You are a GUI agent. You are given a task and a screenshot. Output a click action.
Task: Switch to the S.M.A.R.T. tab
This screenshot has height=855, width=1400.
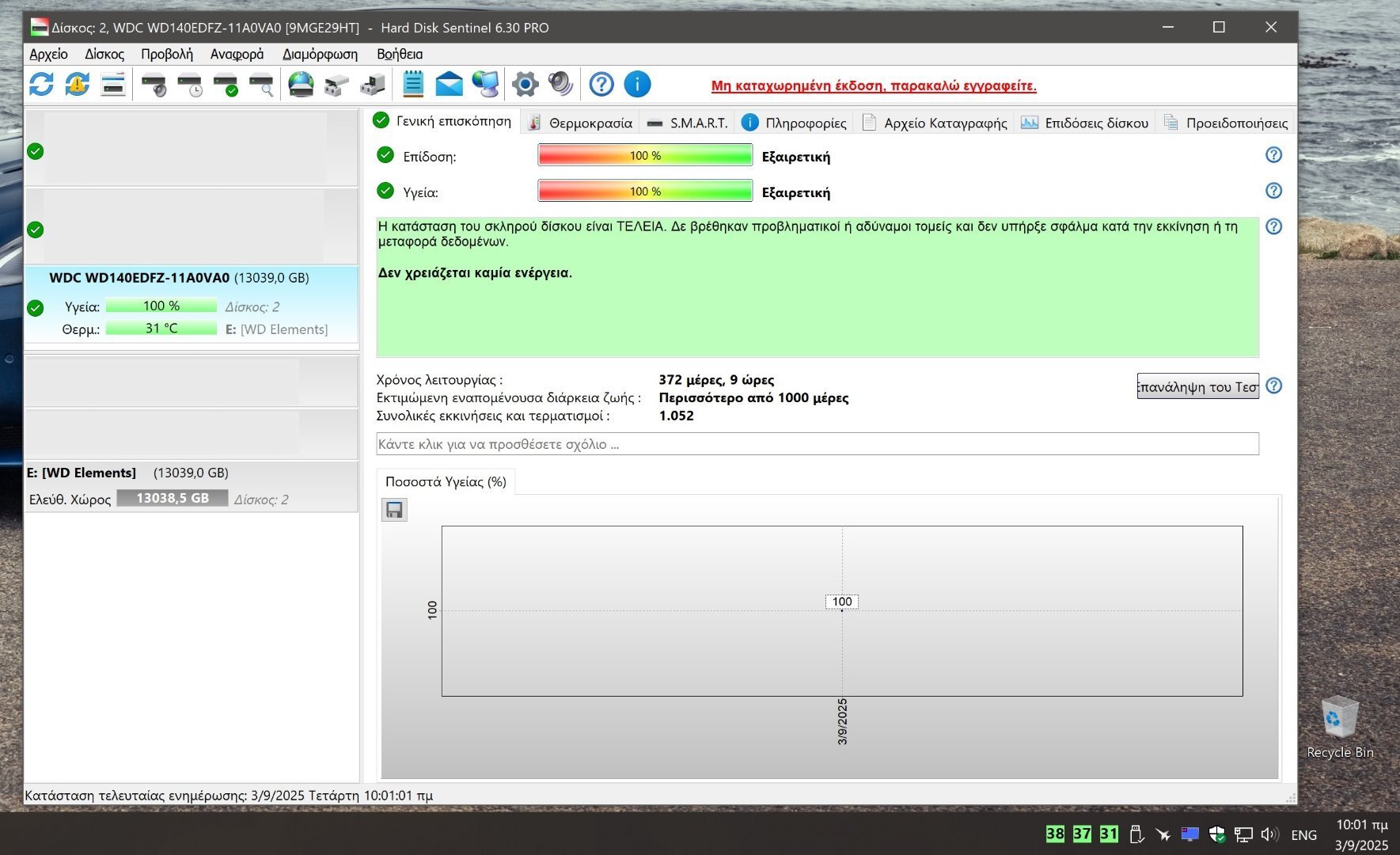click(687, 123)
